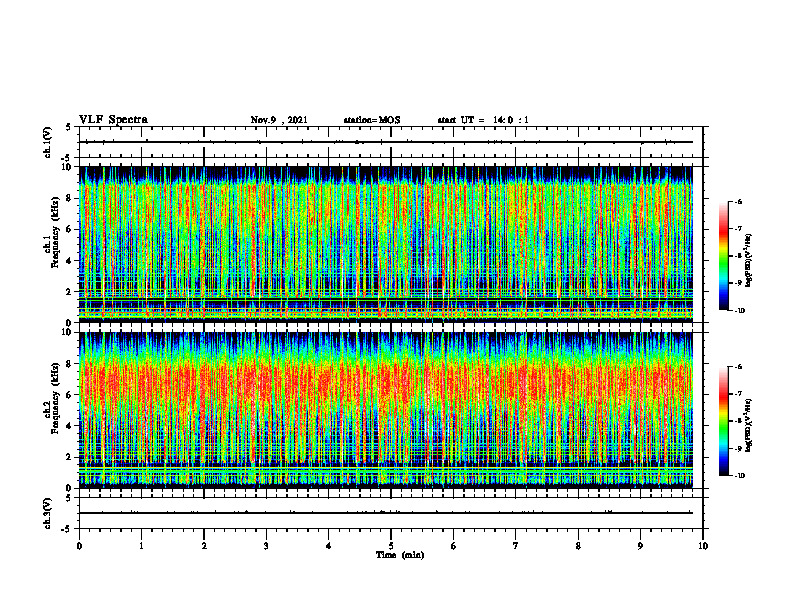
Task: Click the ch.1 frequency axis "8" kHz tick label
Action: 70,198
